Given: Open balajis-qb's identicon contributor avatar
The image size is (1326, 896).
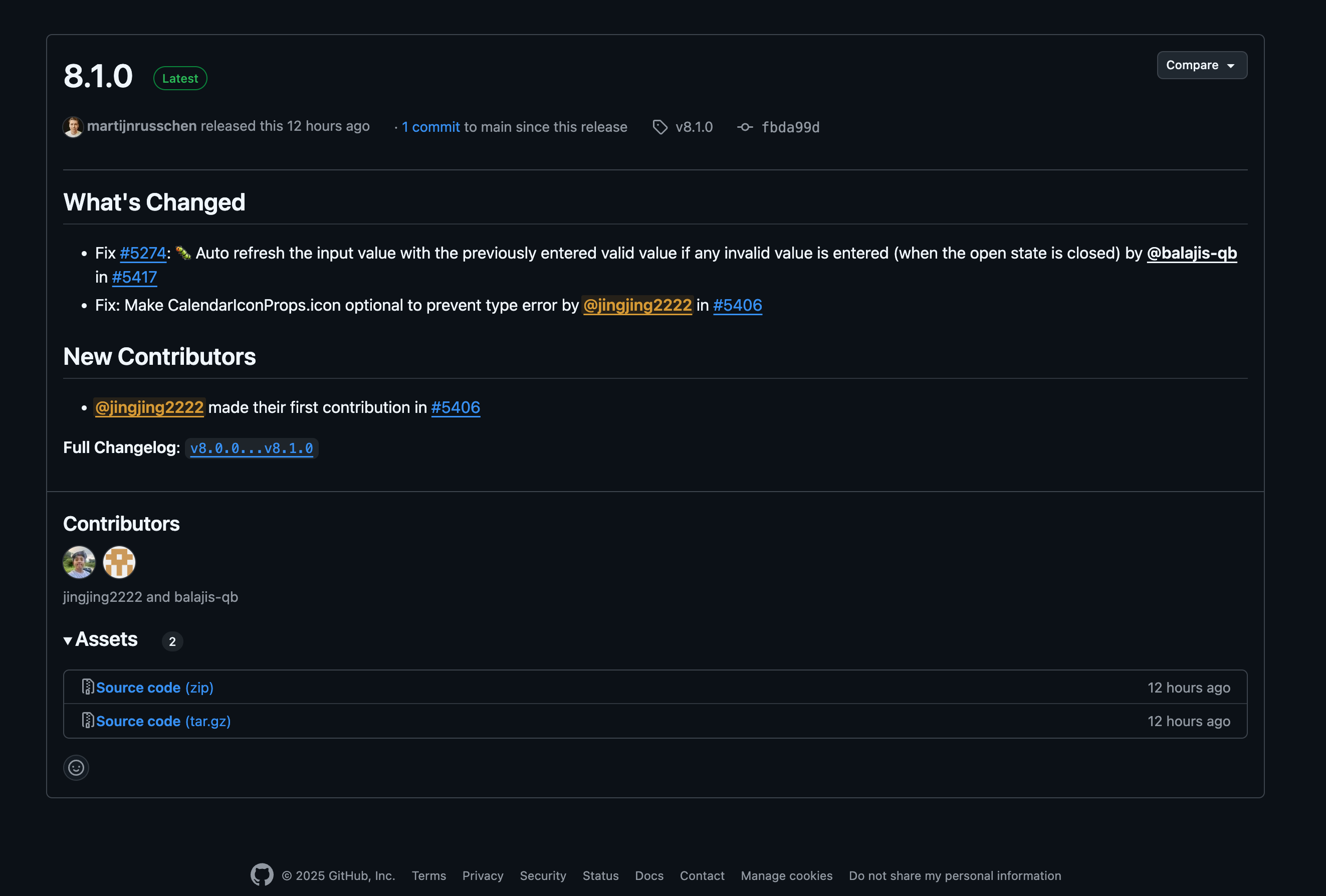Looking at the screenshot, I should click(119, 562).
